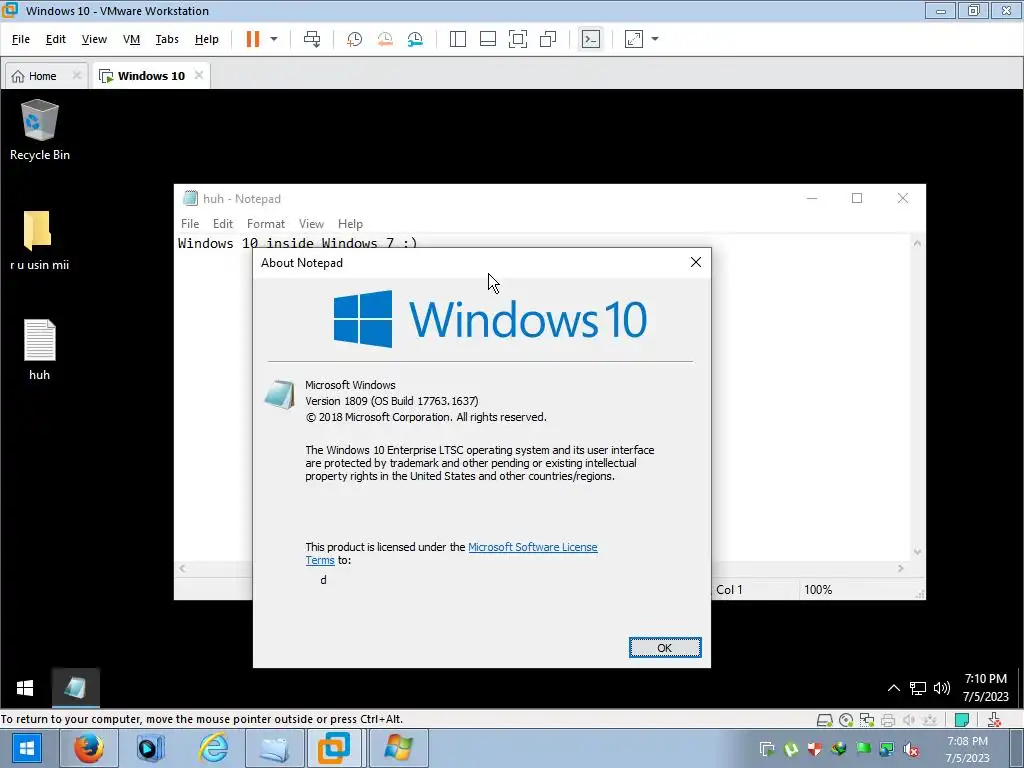The width and height of the screenshot is (1024, 768).
Task: Close the About Notepad dialog
Action: (696, 263)
